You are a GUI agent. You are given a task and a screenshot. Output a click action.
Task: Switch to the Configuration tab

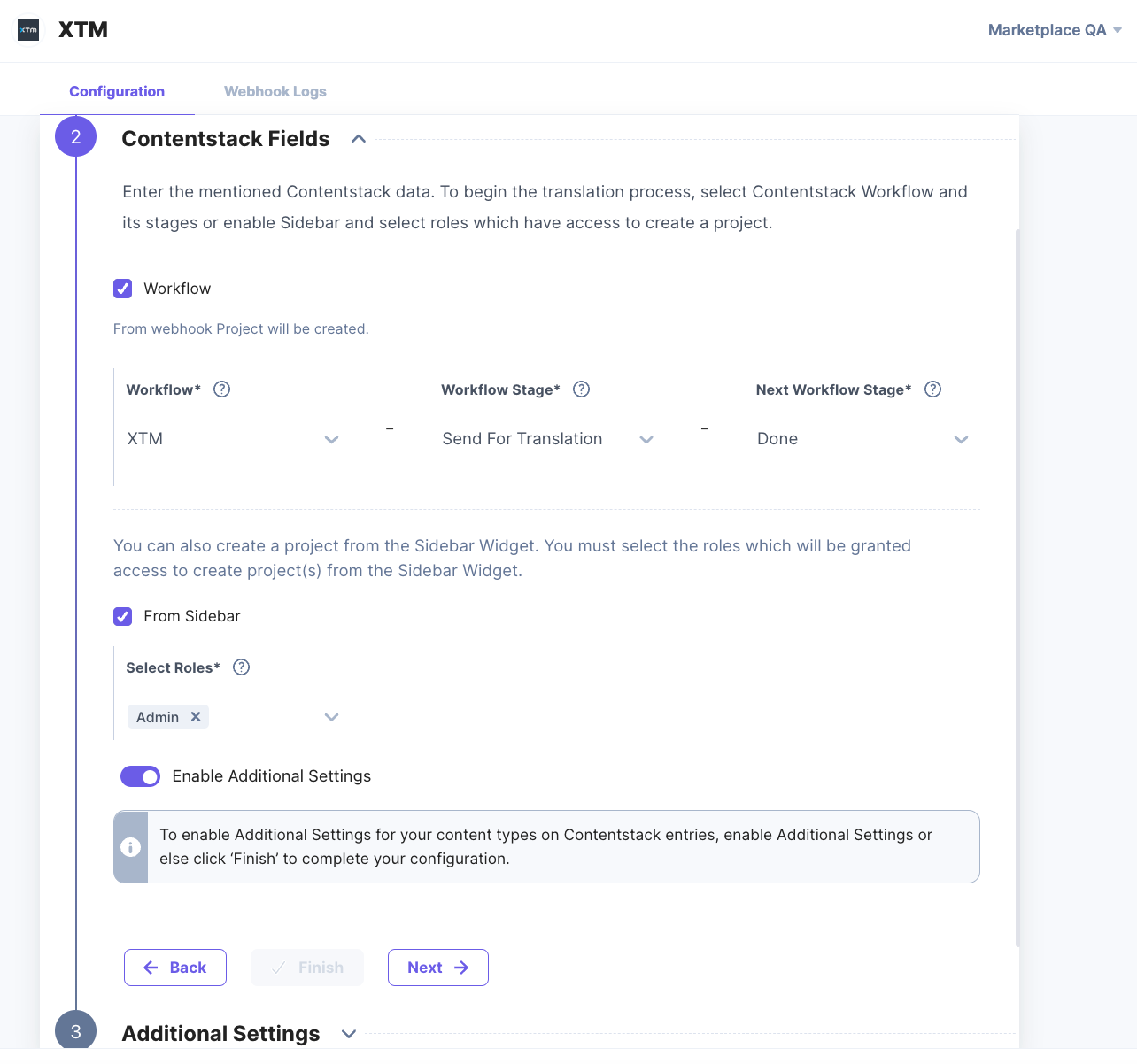pos(117,91)
